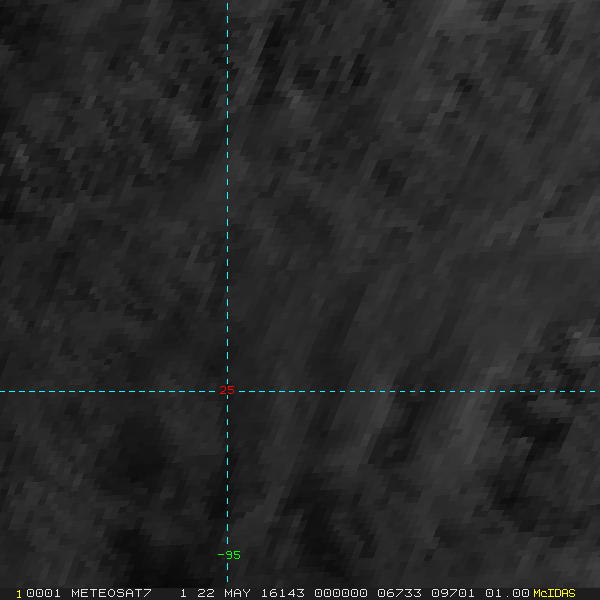This screenshot has height=600, width=600.
Task: Click the green longitude label -95
Action: click(x=229, y=555)
